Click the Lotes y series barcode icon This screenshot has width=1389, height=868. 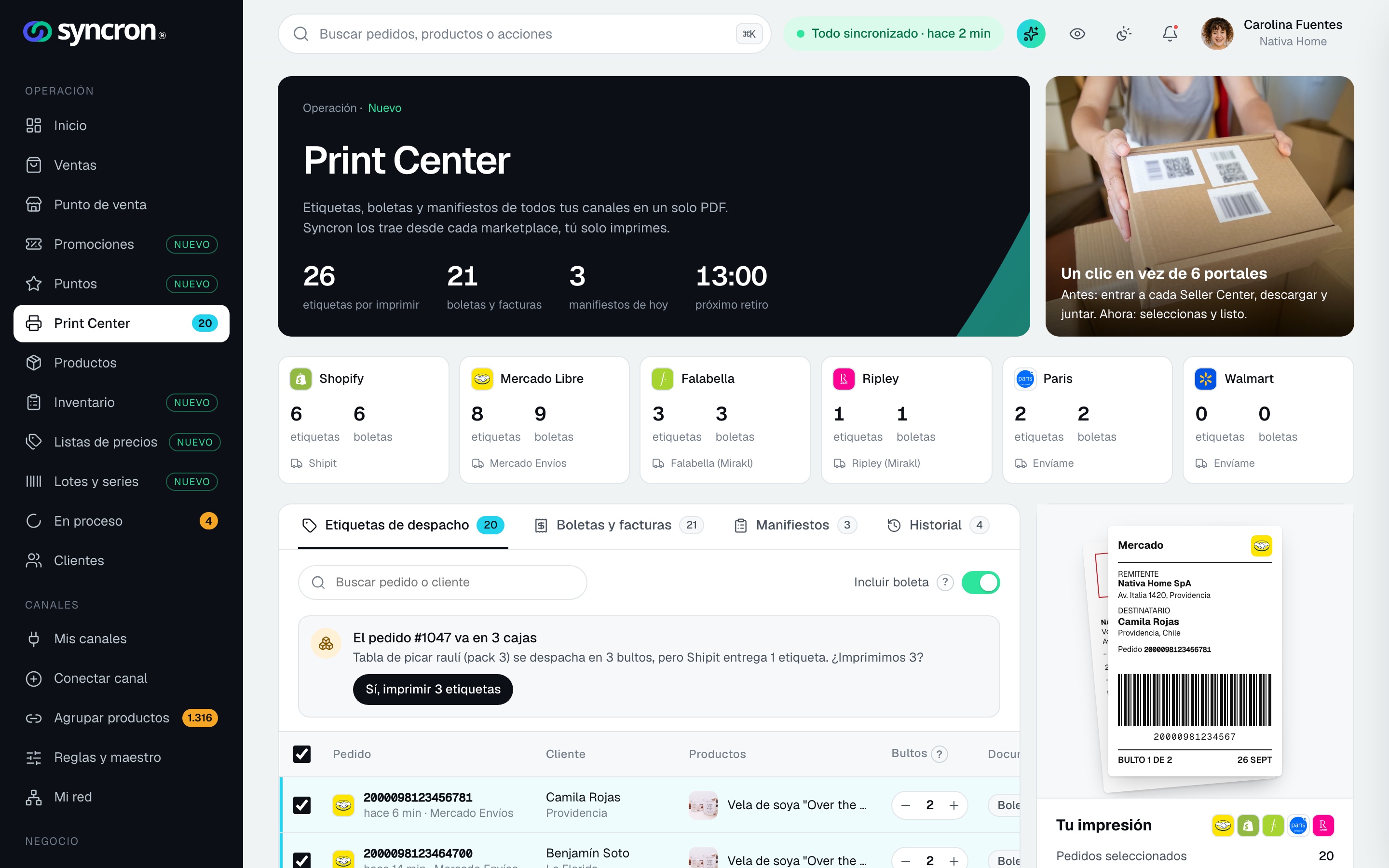(34, 482)
